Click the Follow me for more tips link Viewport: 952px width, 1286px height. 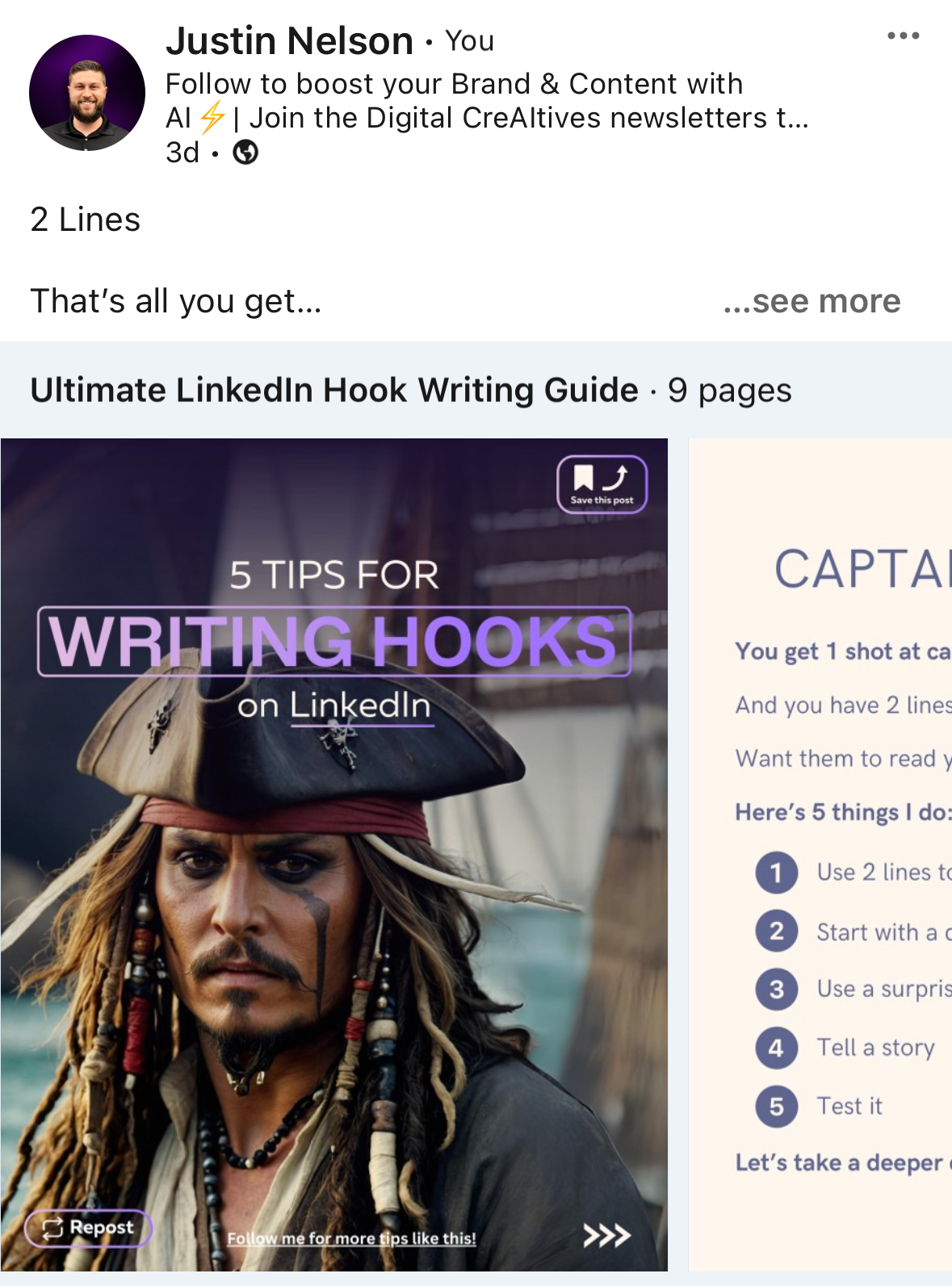pos(351,1238)
